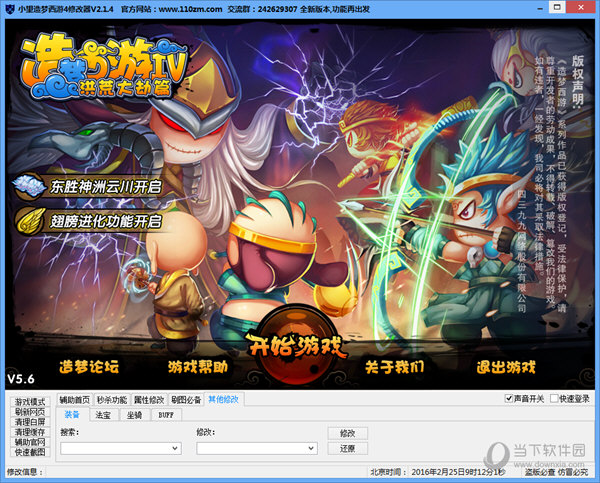The width and height of the screenshot is (600, 483).
Task: Switch to the BUFF sub-tab
Action: point(166,415)
